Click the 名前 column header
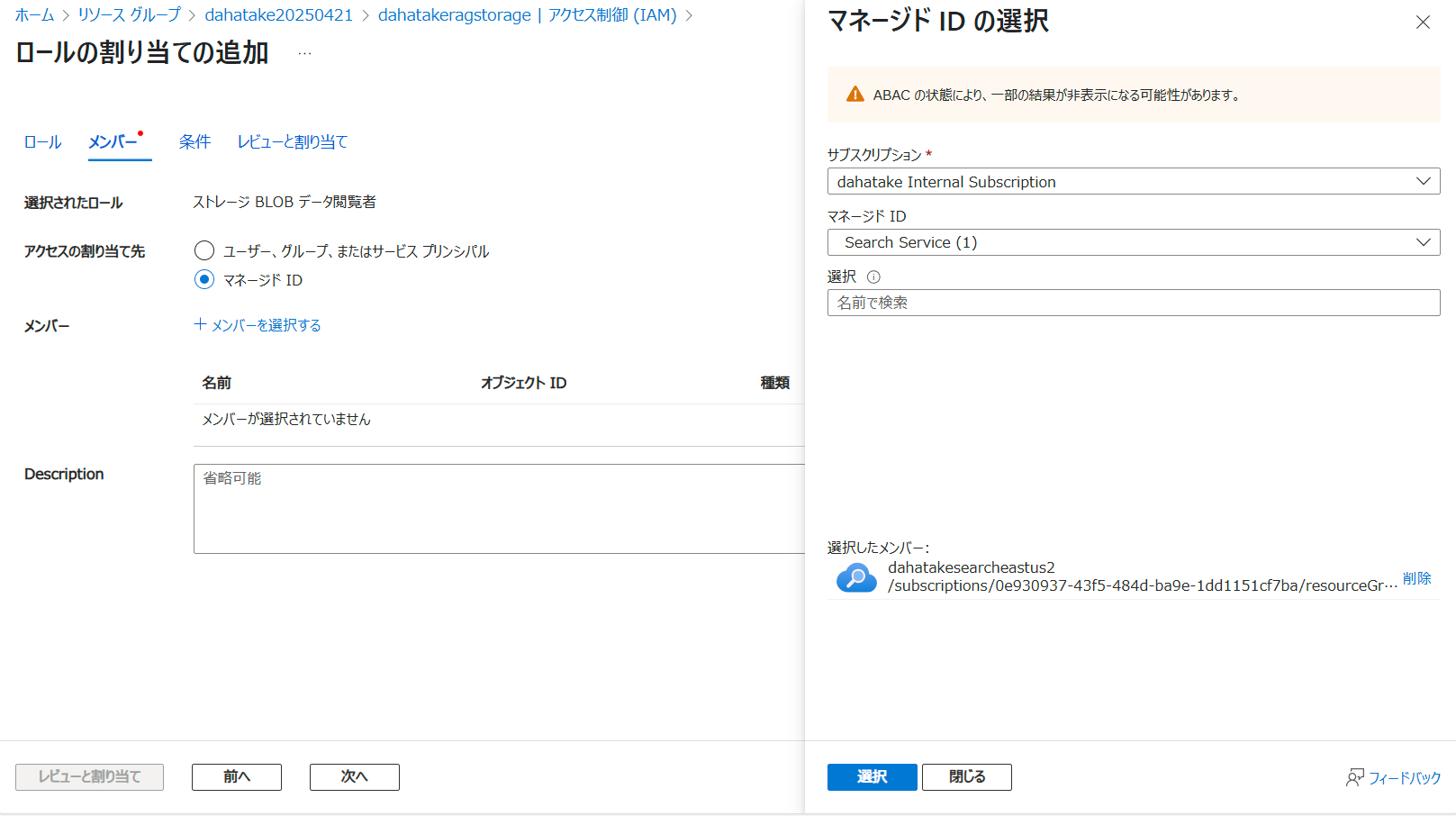Viewport: 1456px width, 816px height. click(x=216, y=383)
